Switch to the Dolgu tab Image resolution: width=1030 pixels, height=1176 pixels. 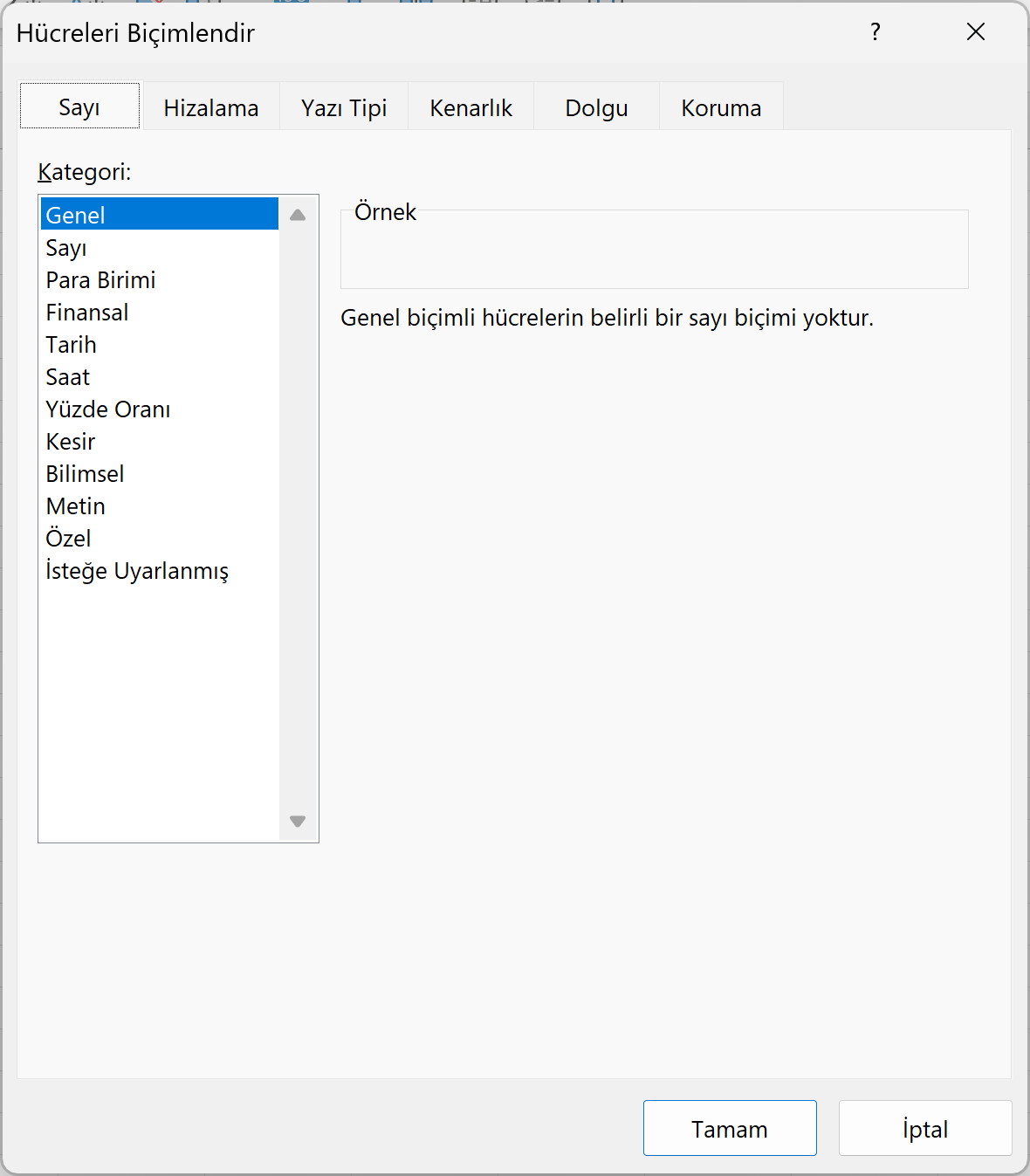(x=596, y=107)
